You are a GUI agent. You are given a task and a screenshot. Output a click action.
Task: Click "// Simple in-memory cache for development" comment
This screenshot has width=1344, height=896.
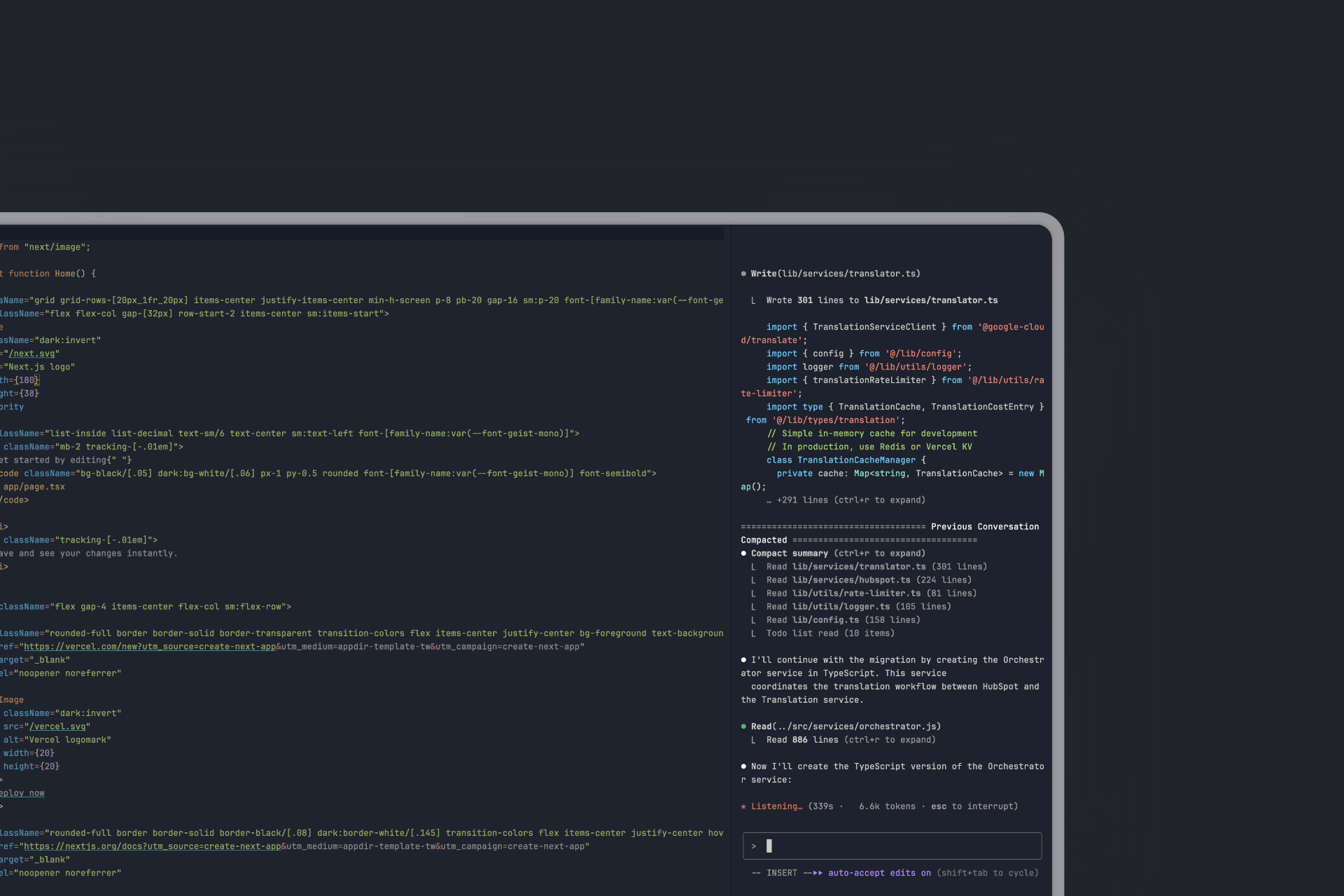(871, 433)
